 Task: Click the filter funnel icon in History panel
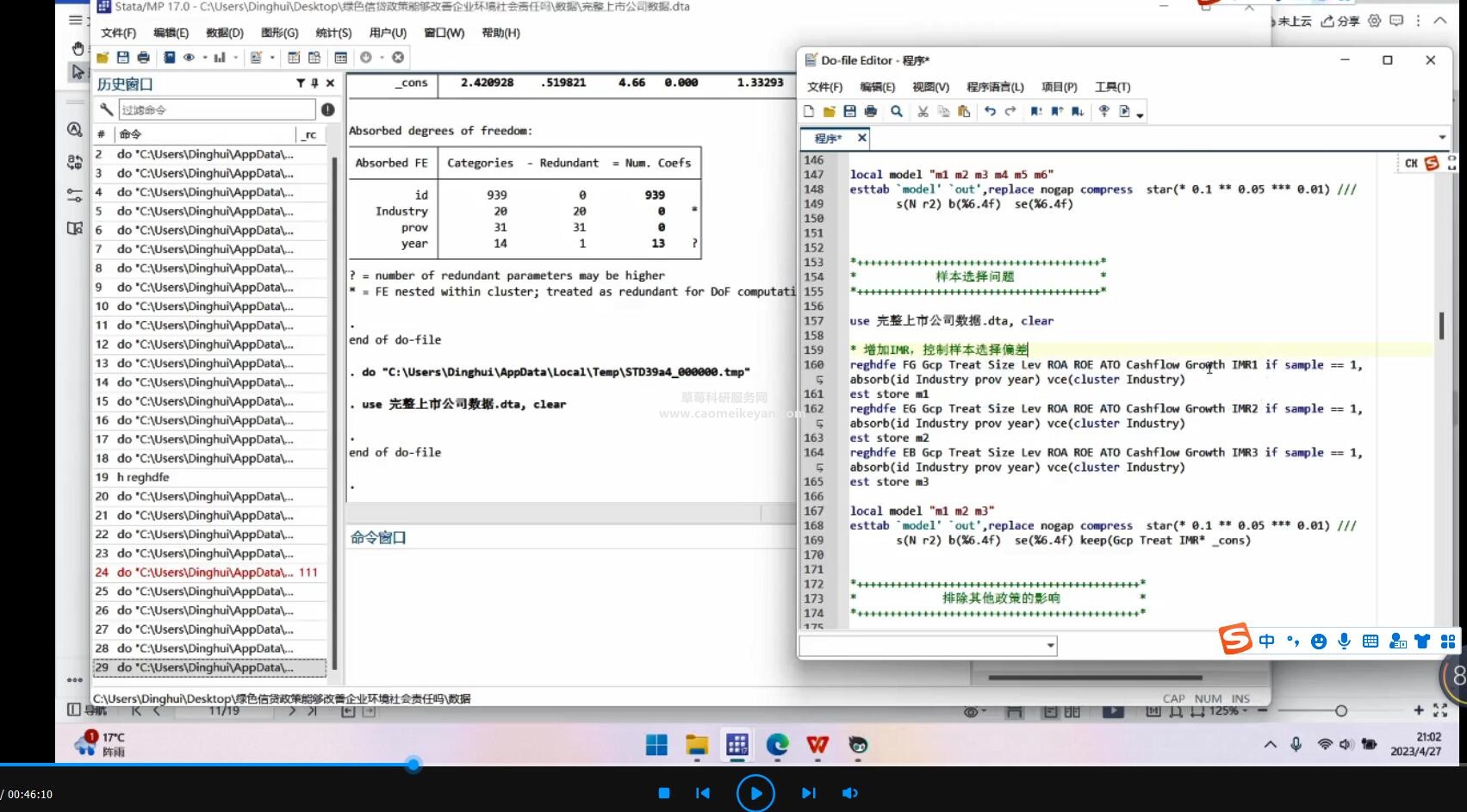coord(300,84)
